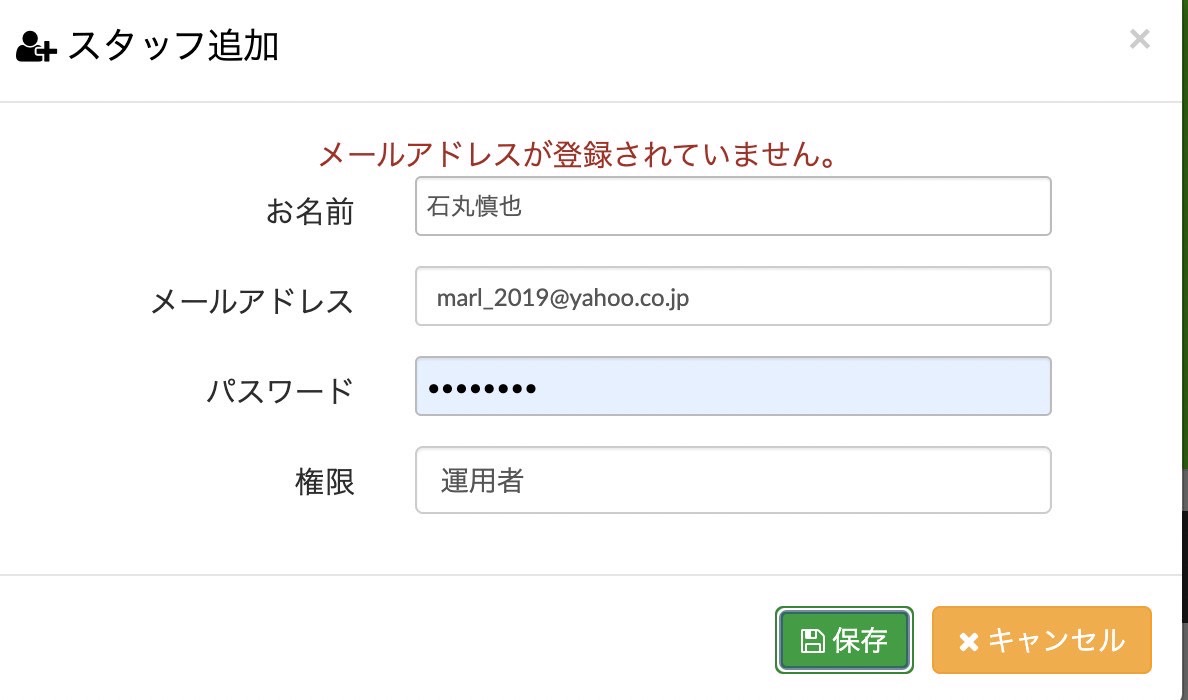This screenshot has height=700, width=1188.
Task: Click the add-user icon beside スタッフ追加 title
Action: tap(36, 47)
